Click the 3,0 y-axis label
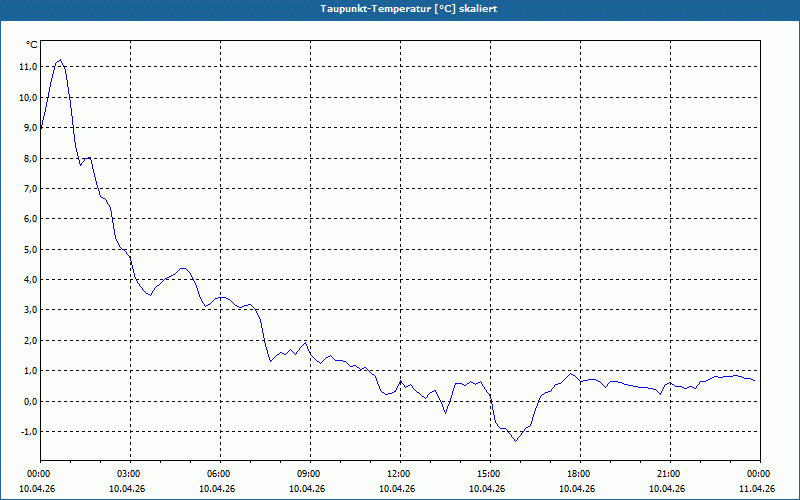800x500 pixels. point(30,310)
